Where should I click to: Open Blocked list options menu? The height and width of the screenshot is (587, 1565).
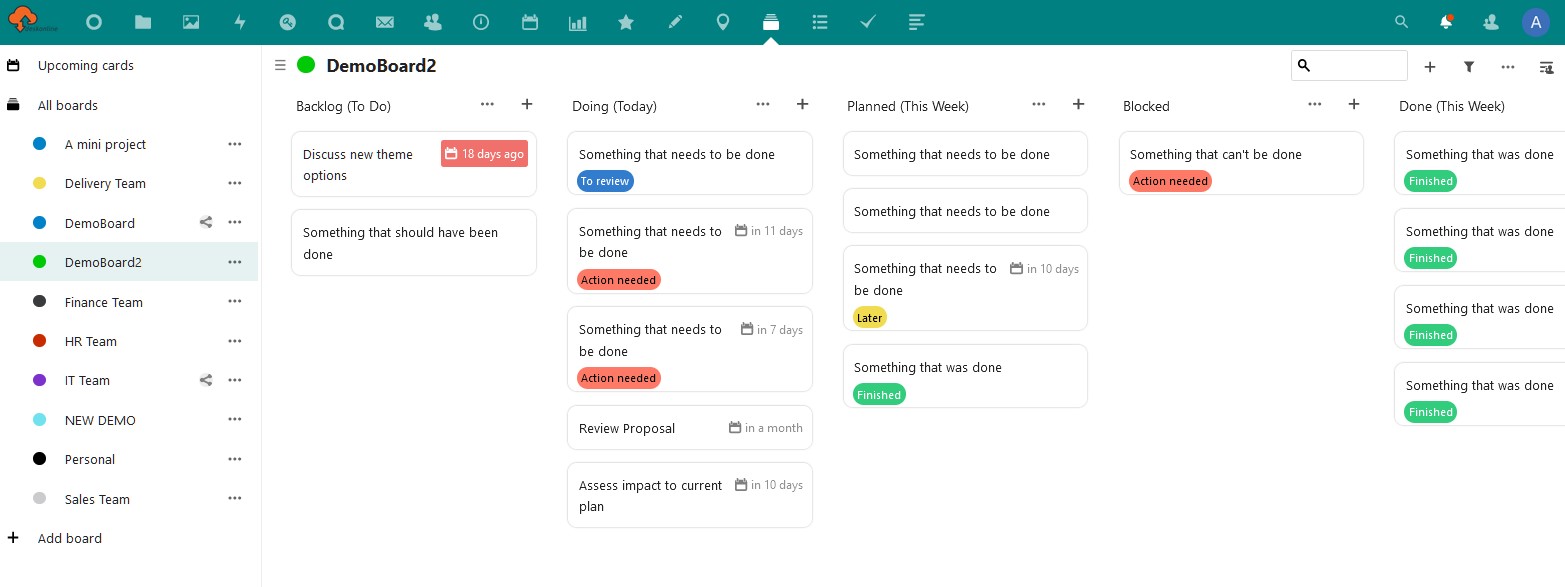tap(1315, 104)
